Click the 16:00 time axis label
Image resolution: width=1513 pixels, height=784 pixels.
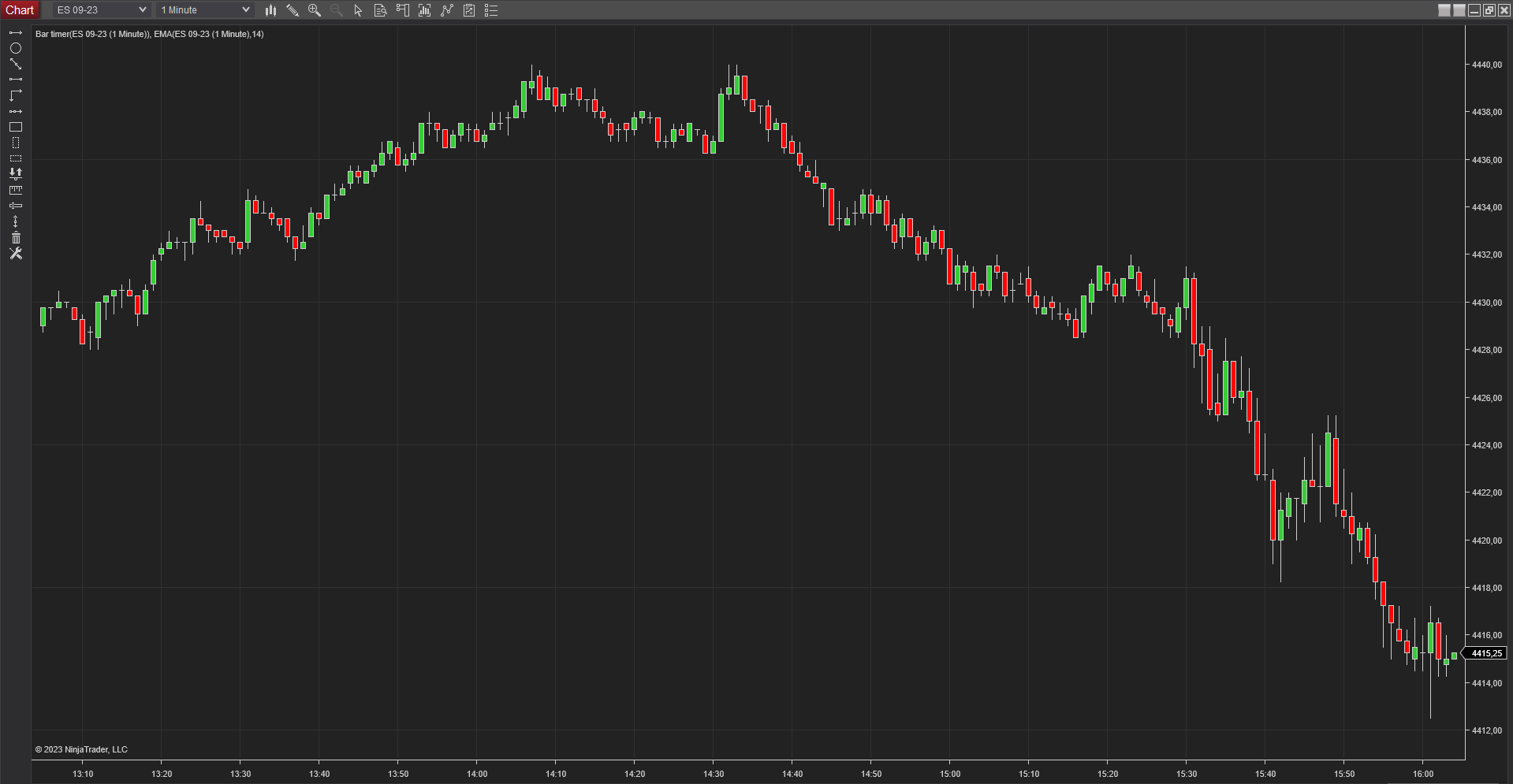[x=1423, y=774]
